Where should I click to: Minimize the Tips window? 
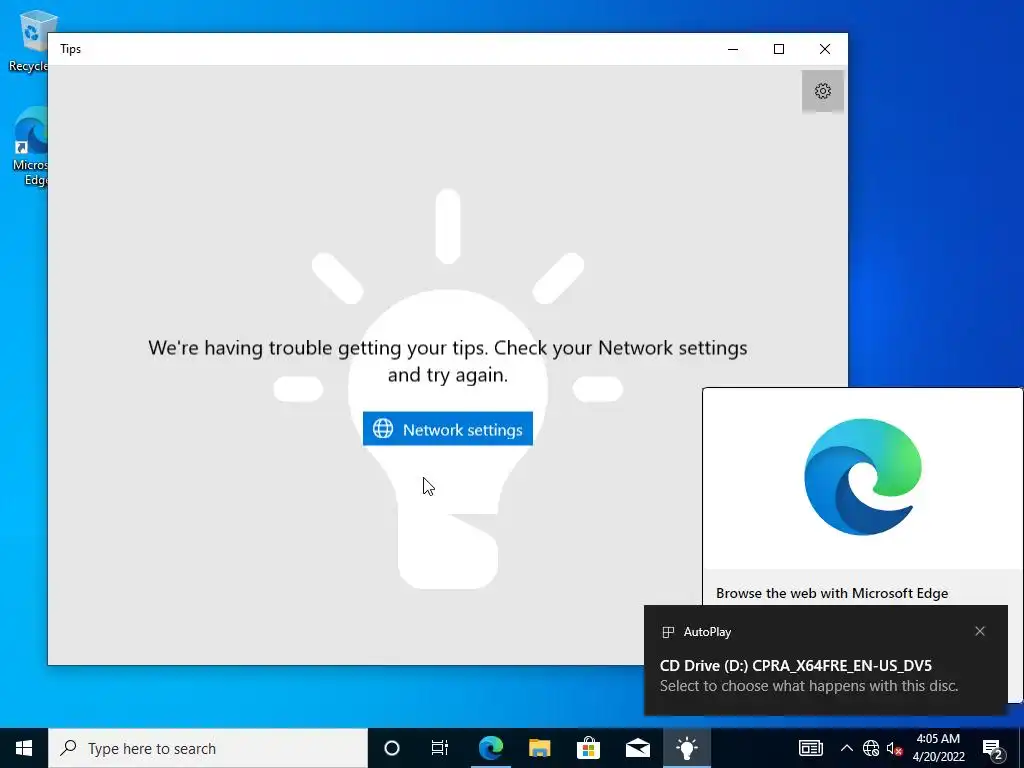coord(733,49)
